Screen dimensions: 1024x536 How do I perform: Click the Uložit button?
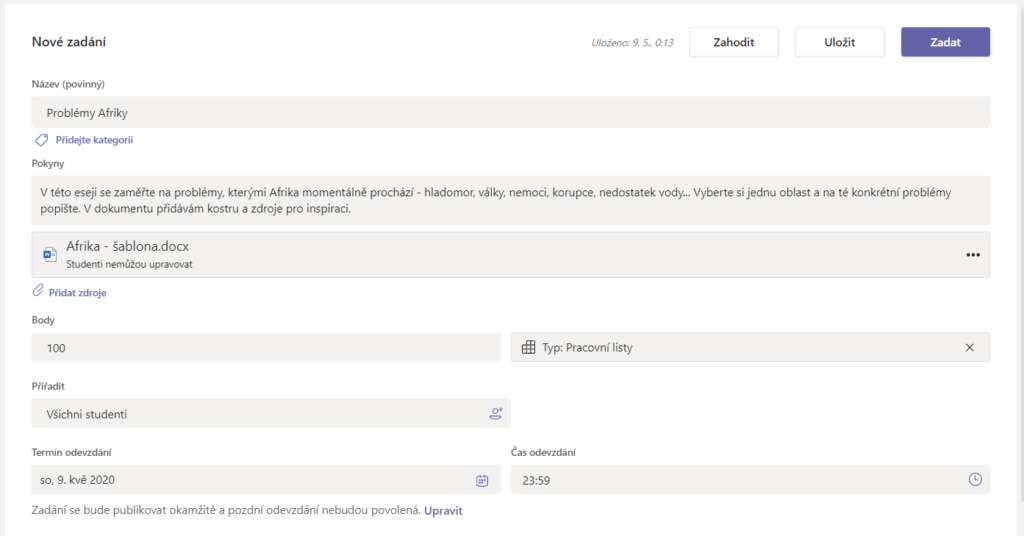pos(839,42)
